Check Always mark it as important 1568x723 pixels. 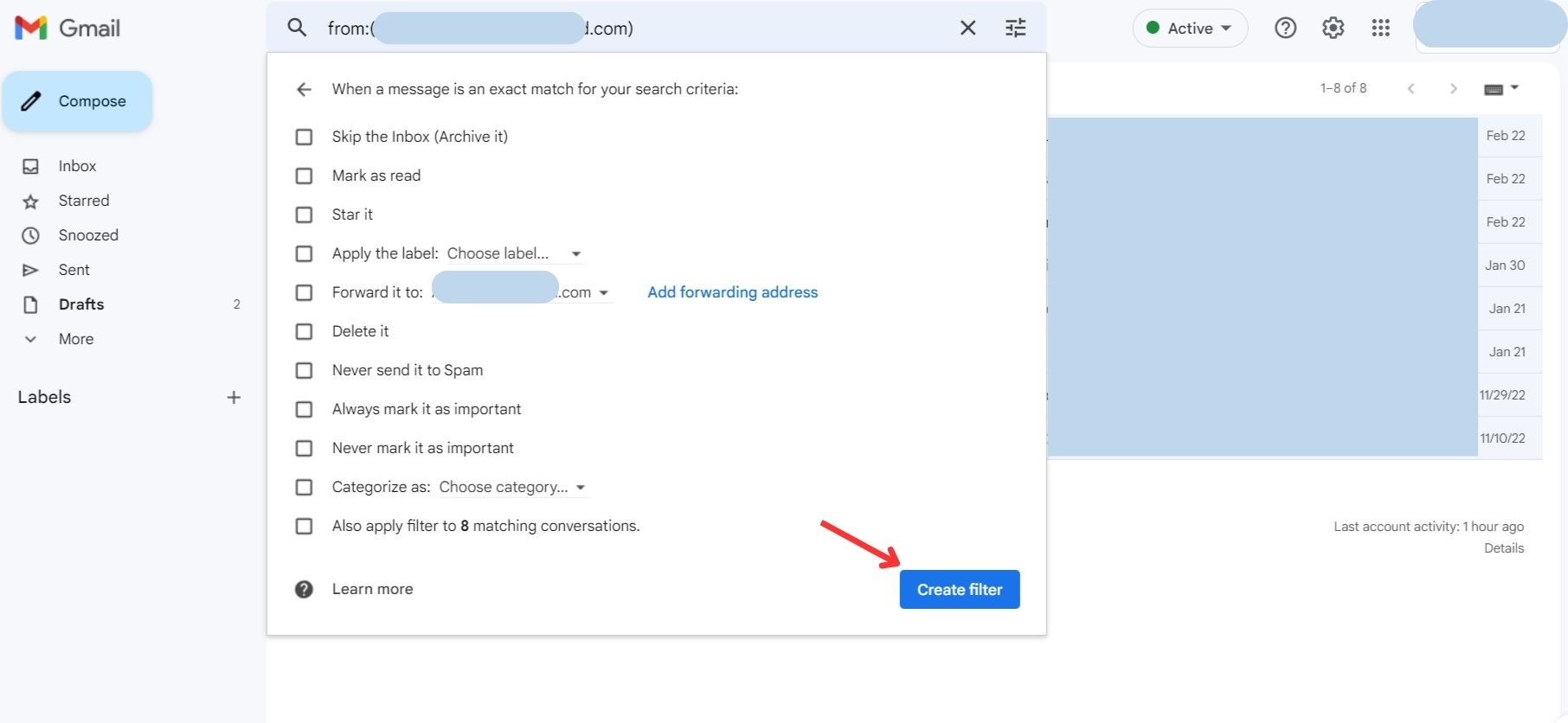point(304,409)
